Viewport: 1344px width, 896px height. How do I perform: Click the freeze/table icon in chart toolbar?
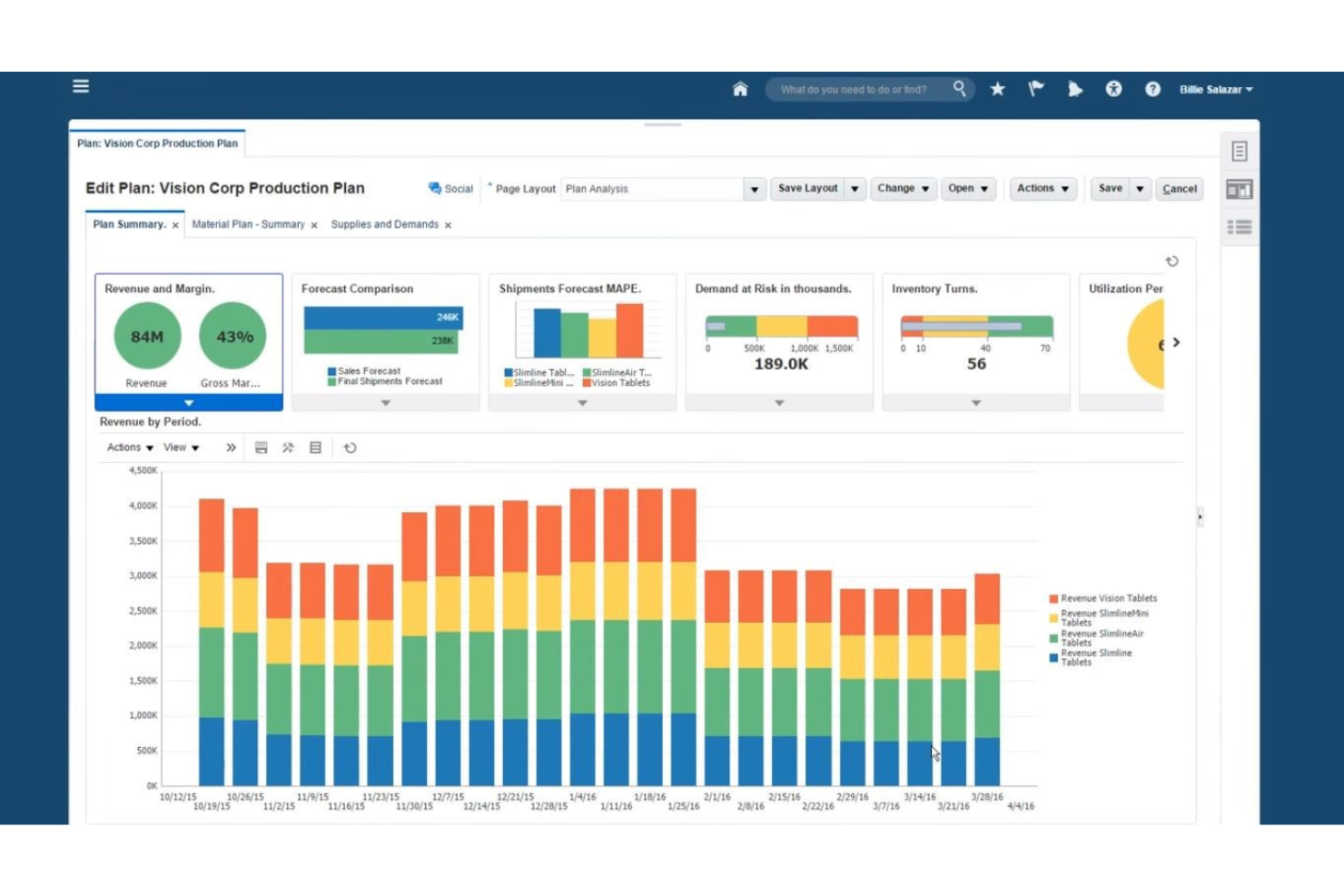click(262, 448)
